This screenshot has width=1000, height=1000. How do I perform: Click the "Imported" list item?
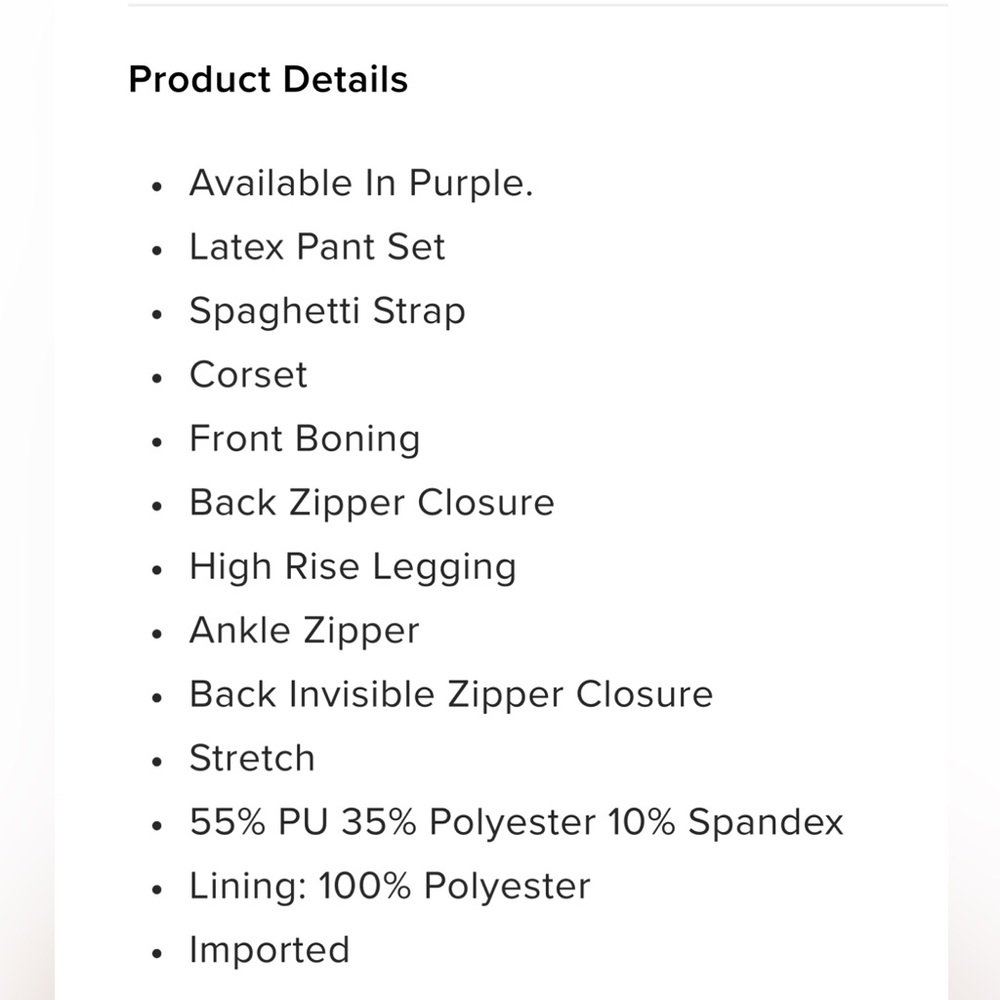[269, 950]
